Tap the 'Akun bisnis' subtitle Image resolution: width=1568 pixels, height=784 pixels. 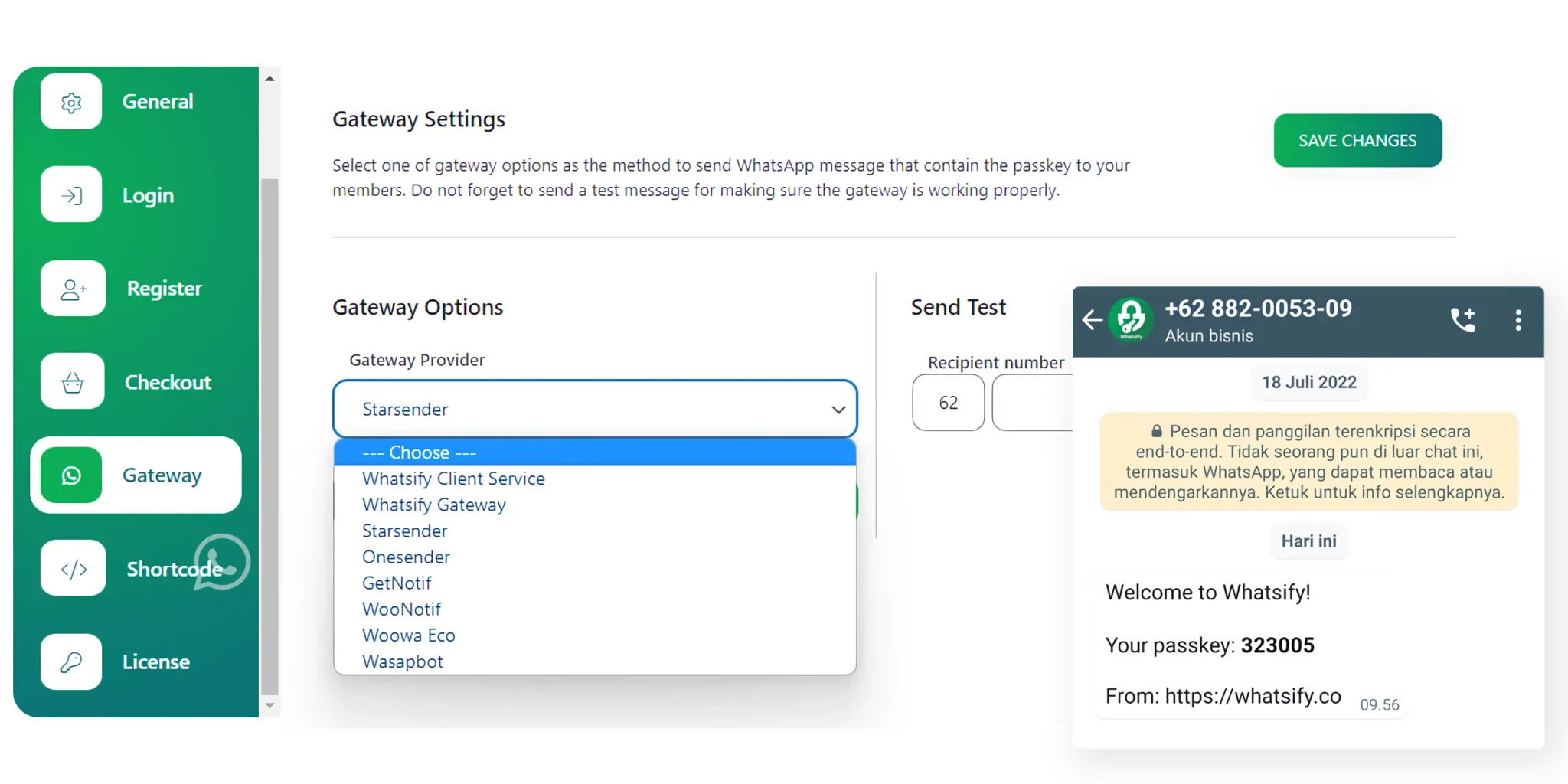(1209, 336)
